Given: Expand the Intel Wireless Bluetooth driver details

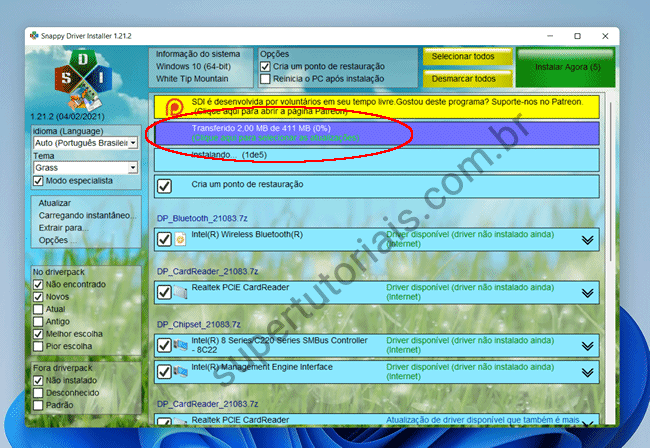Looking at the screenshot, I should (x=587, y=239).
